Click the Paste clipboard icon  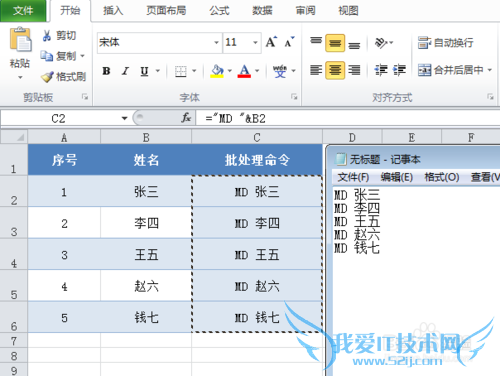[x=20, y=40]
